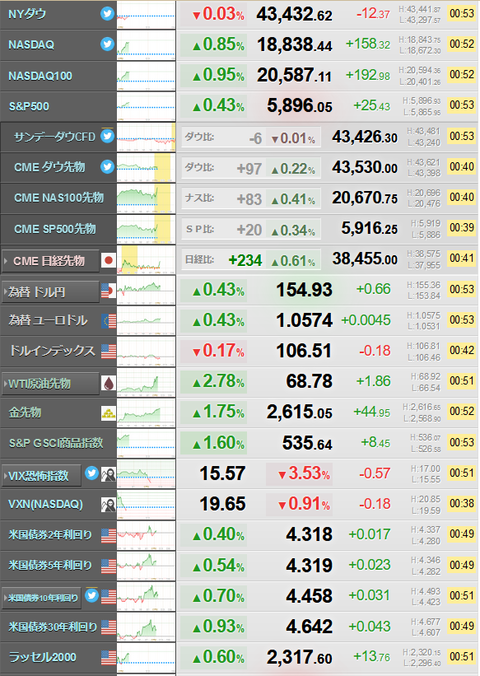480x676 pixels.
Task: Click the WTI change value 2.78%
Action: [218, 382]
